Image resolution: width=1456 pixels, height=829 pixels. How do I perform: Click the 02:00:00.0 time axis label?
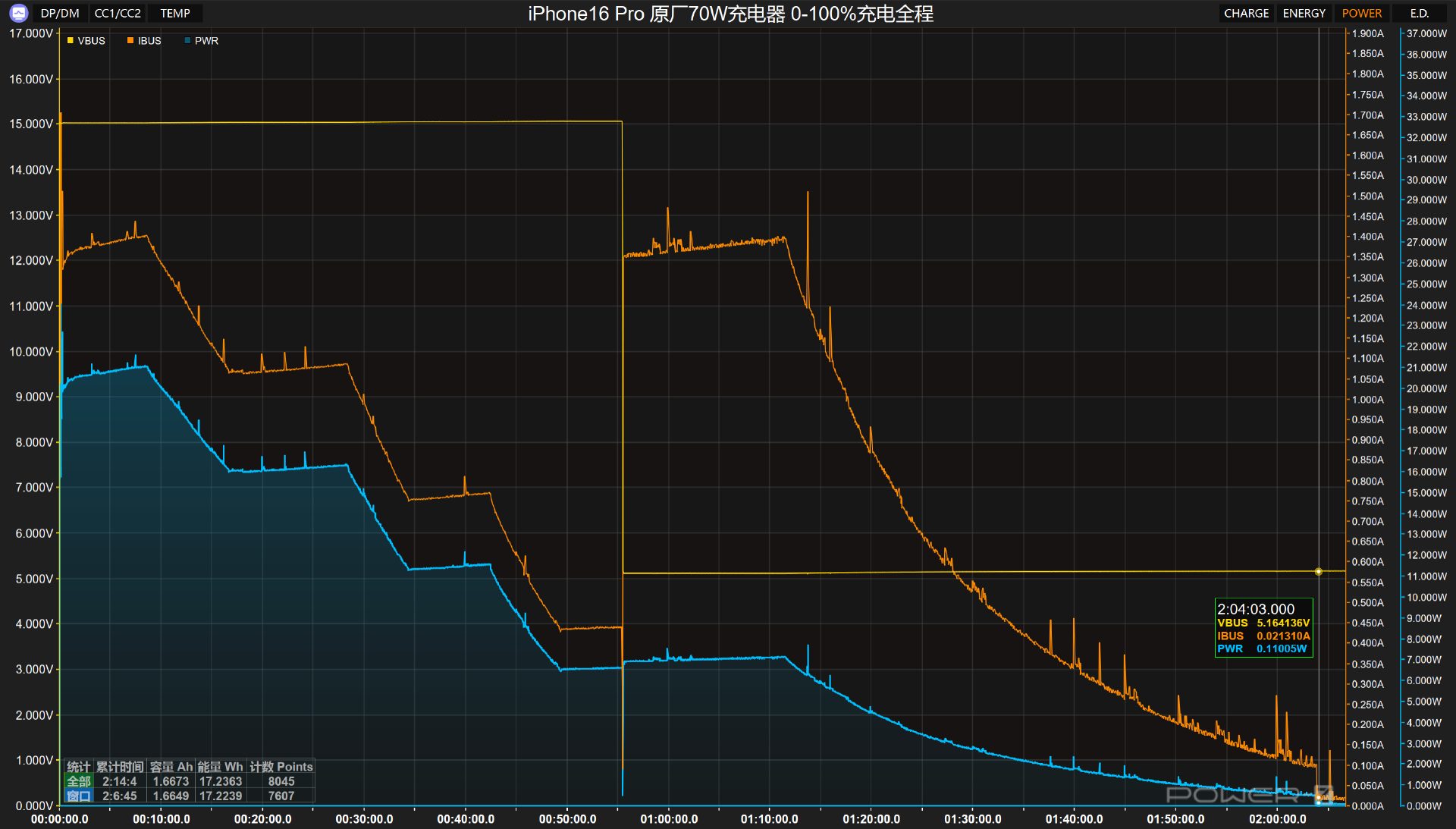1278,819
